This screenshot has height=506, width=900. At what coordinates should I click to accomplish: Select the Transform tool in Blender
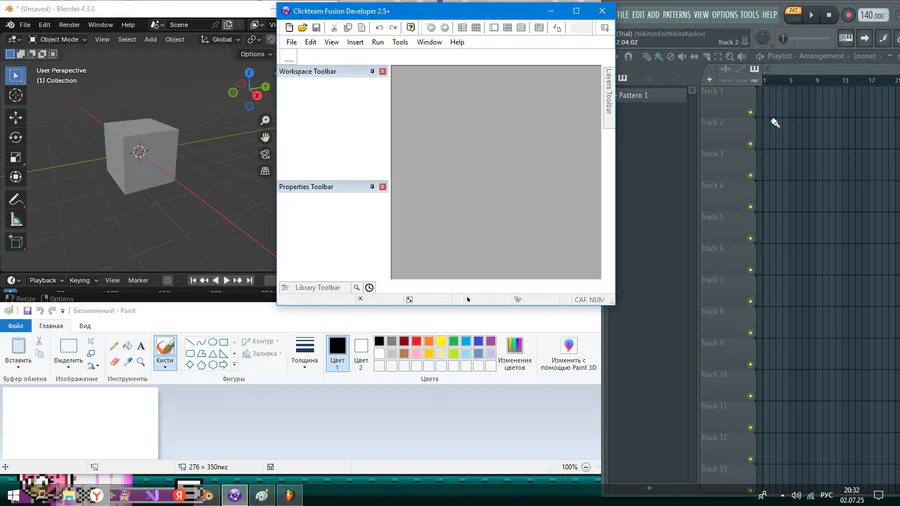15,177
